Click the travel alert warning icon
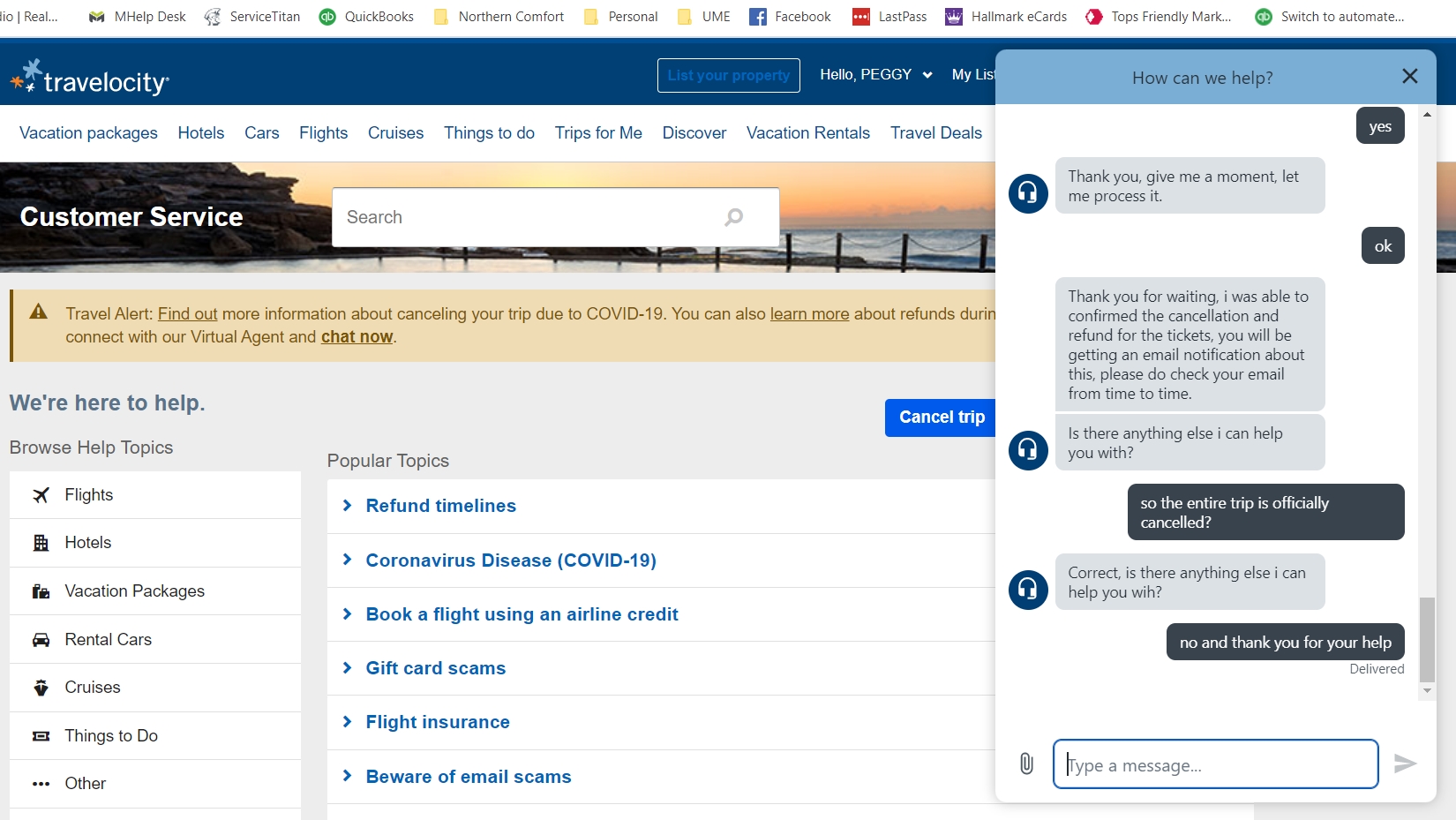Image resolution: width=1456 pixels, height=820 pixels. (38, 312)
